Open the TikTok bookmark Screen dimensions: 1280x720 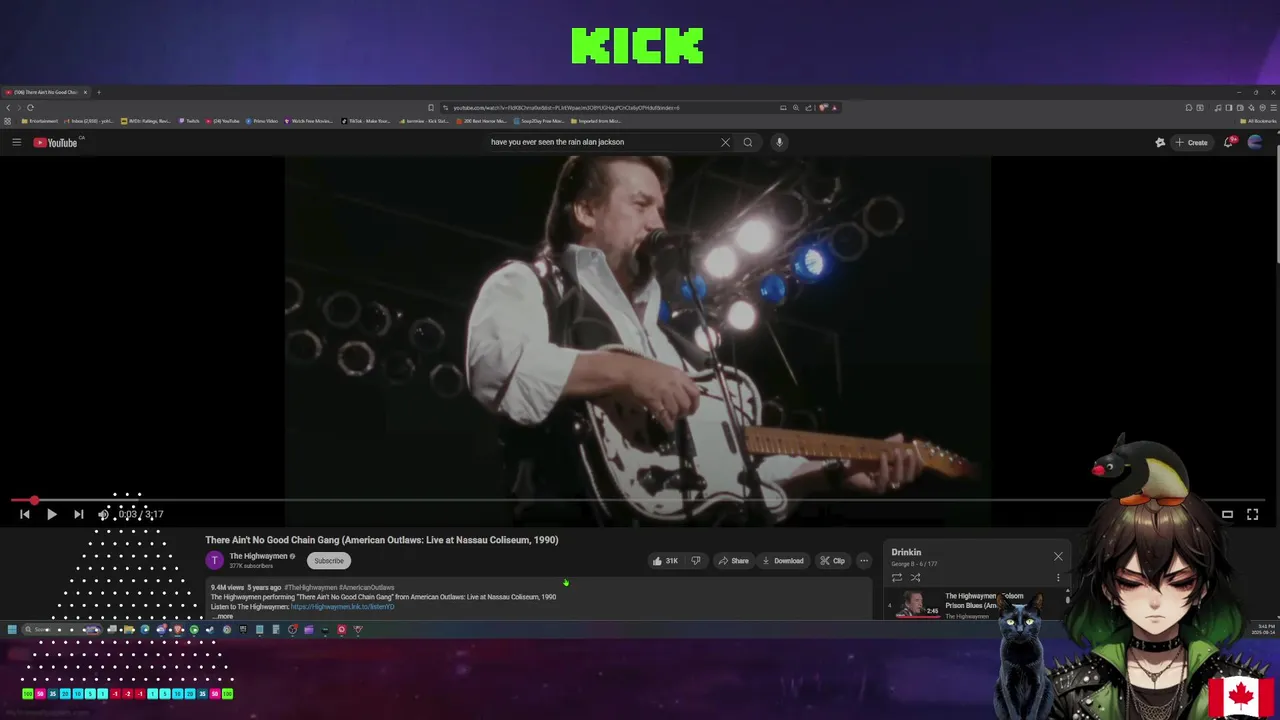click(x=365, y=121)
